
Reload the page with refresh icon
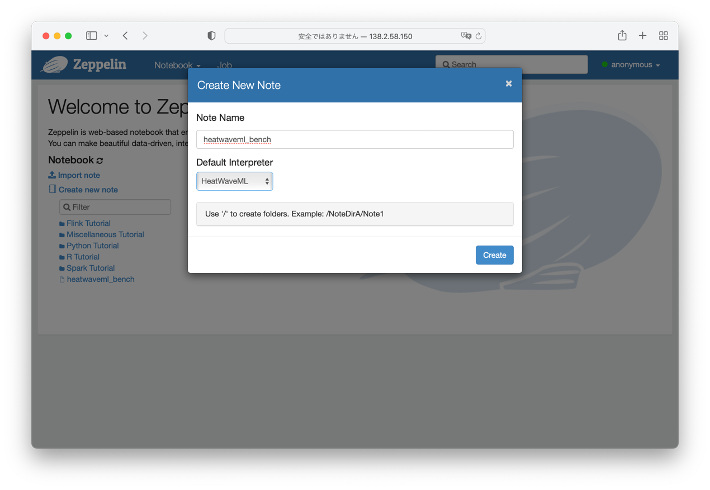pos(478,36)
